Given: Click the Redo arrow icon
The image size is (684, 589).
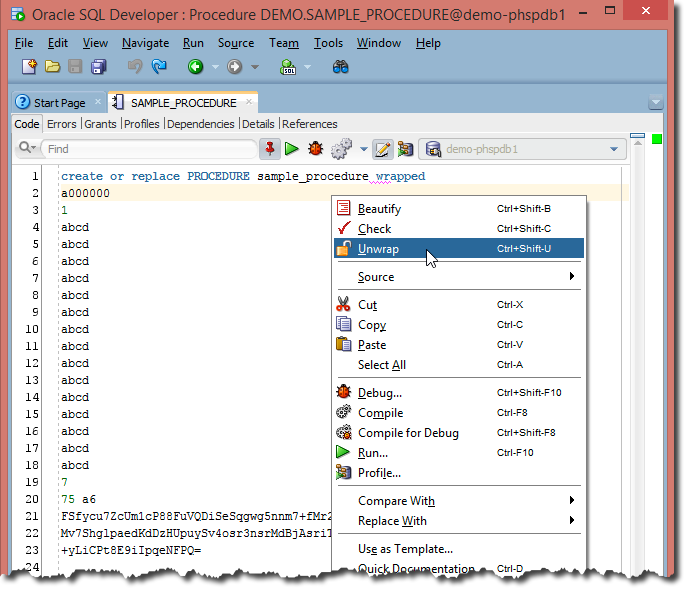Looking at the screenshot, I should 159,67.
